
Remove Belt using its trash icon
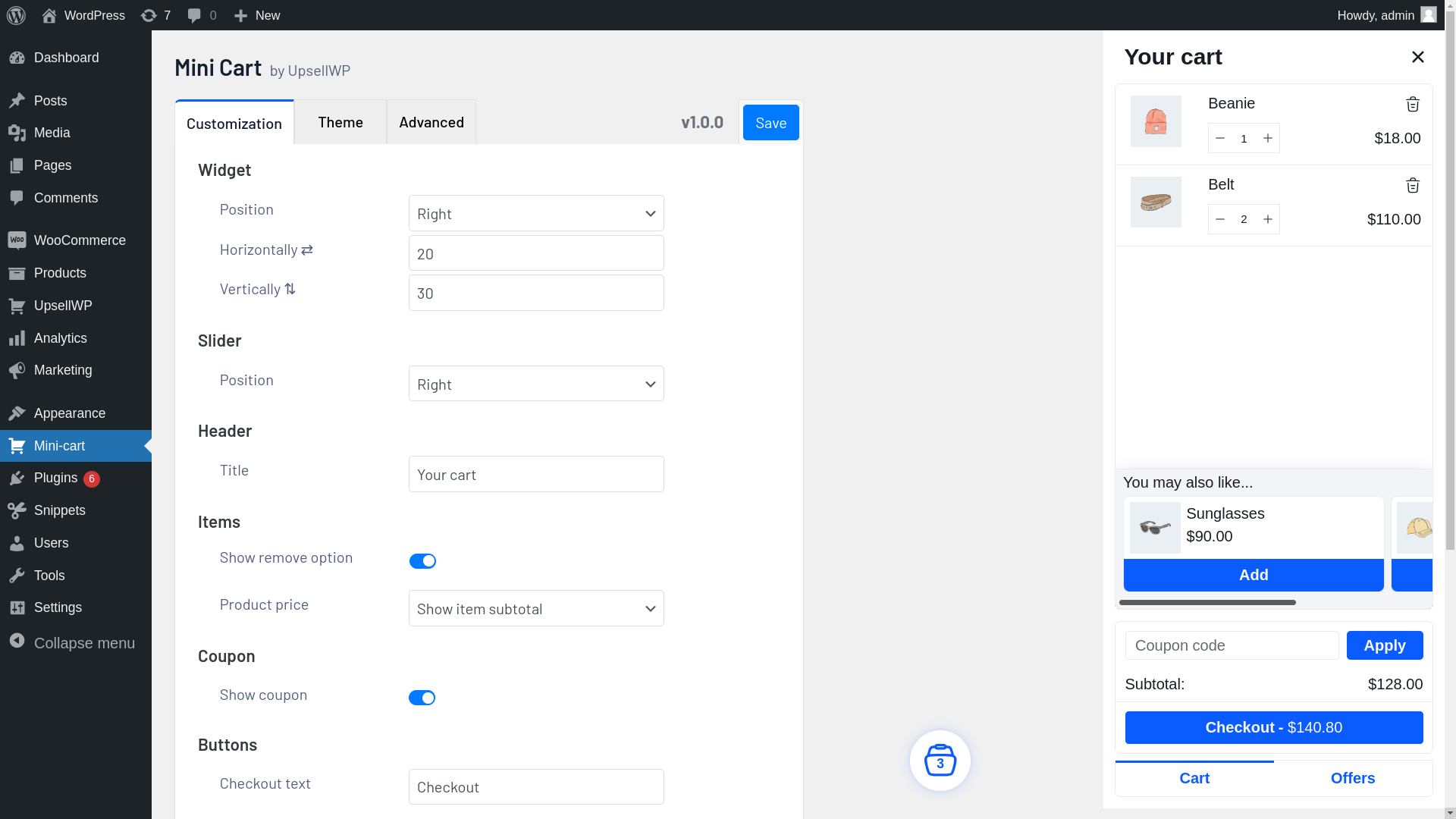[x=1413, y=185]
